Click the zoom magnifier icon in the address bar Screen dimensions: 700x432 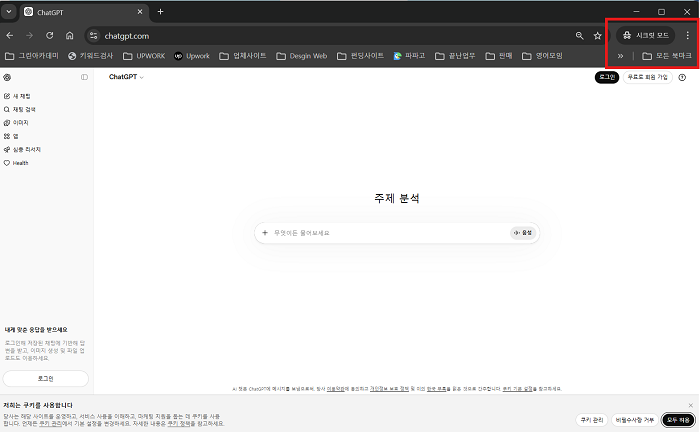click(579, 36)
